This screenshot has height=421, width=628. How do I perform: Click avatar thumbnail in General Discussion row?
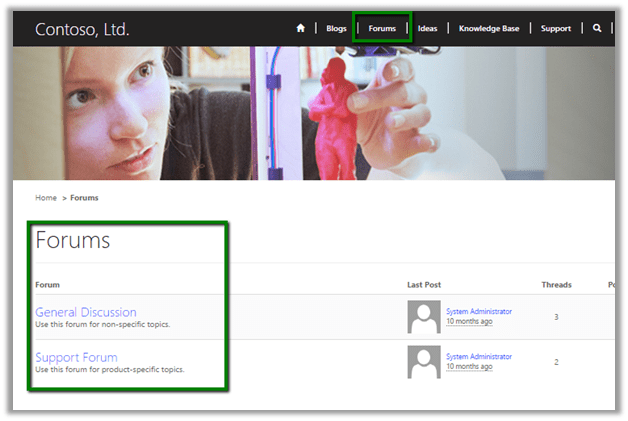(424, 317)
